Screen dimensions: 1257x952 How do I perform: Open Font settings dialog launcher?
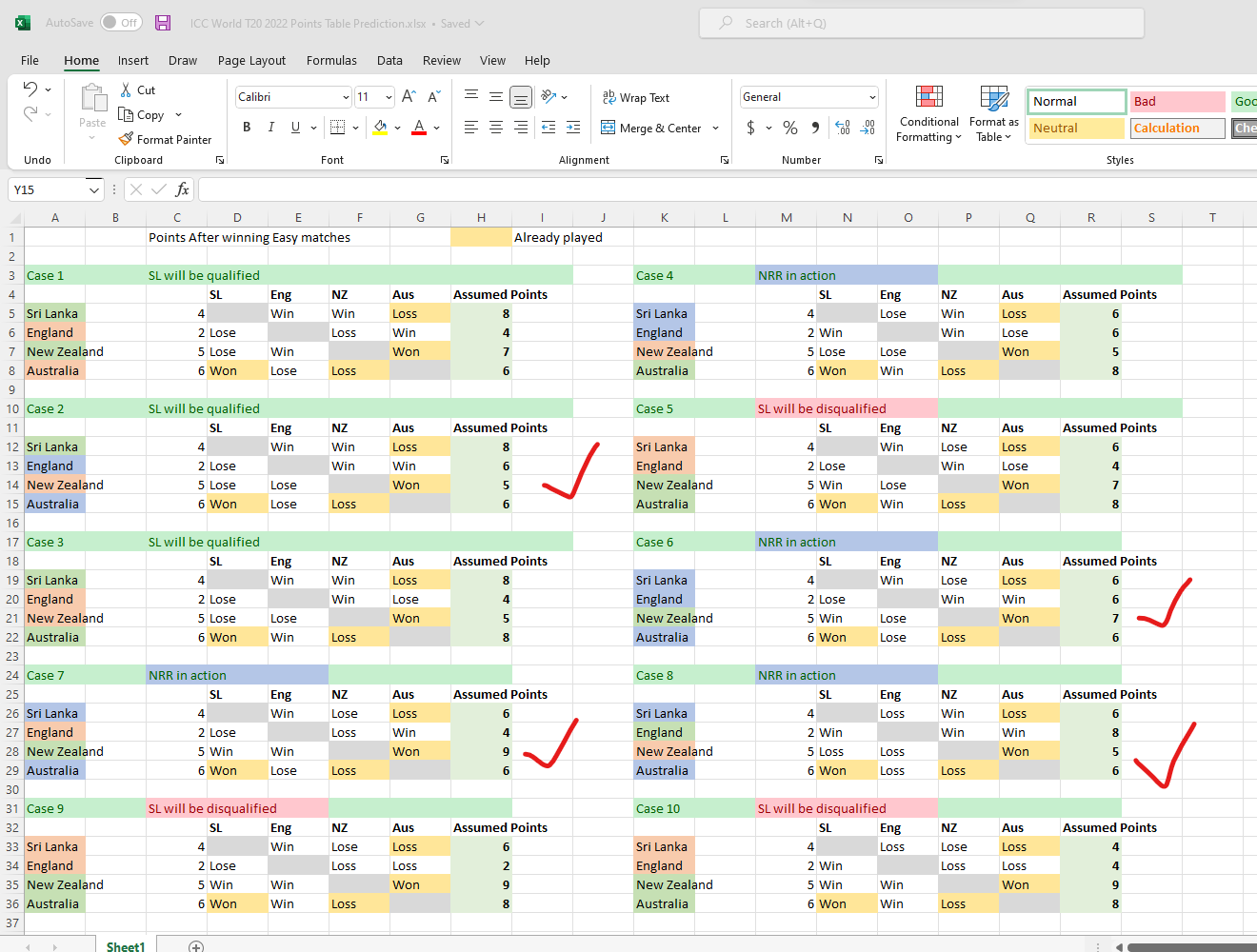click(x=445, y=160)
